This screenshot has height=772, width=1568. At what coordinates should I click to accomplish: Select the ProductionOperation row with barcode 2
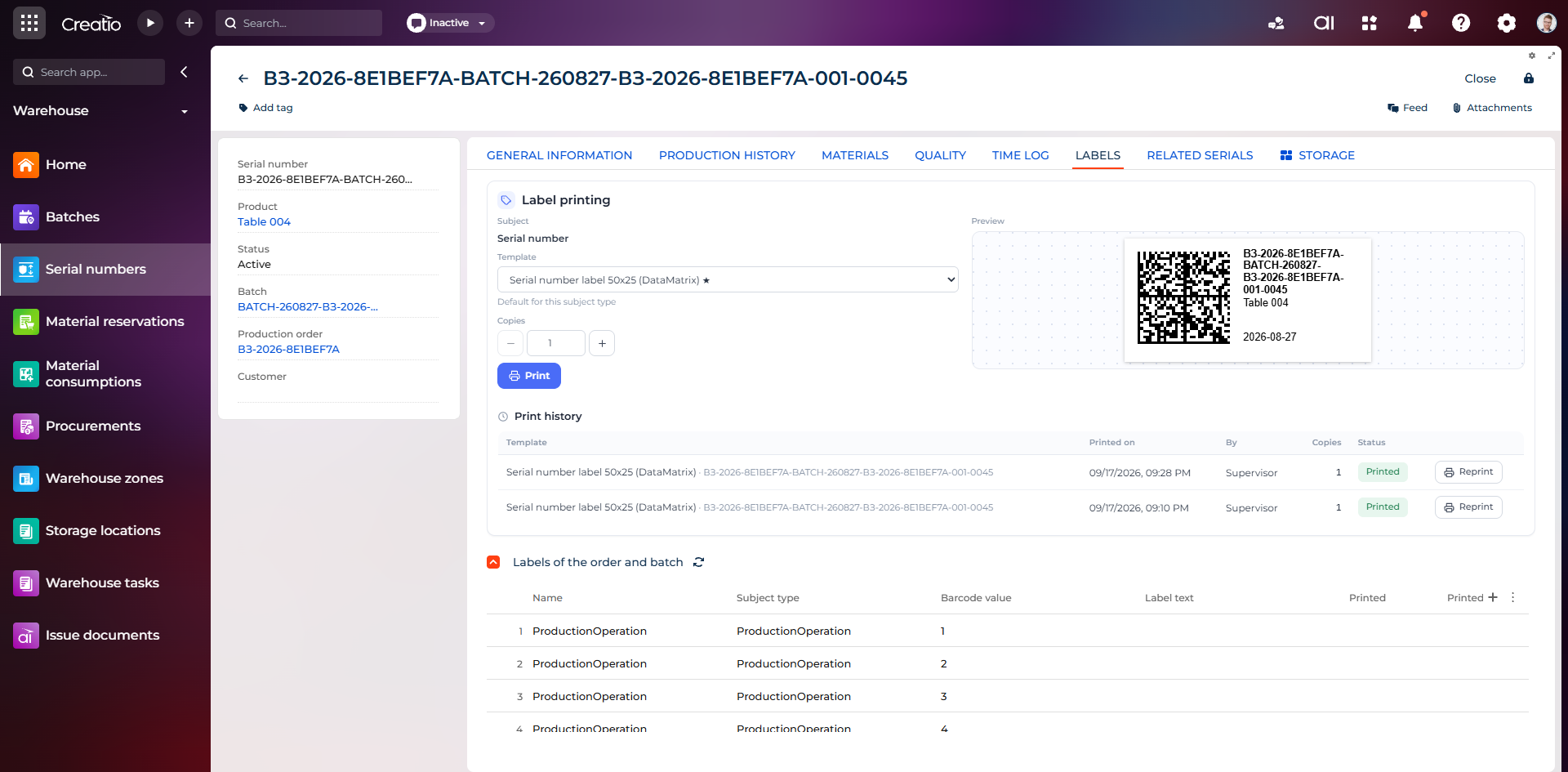(x=1008, y=663)
